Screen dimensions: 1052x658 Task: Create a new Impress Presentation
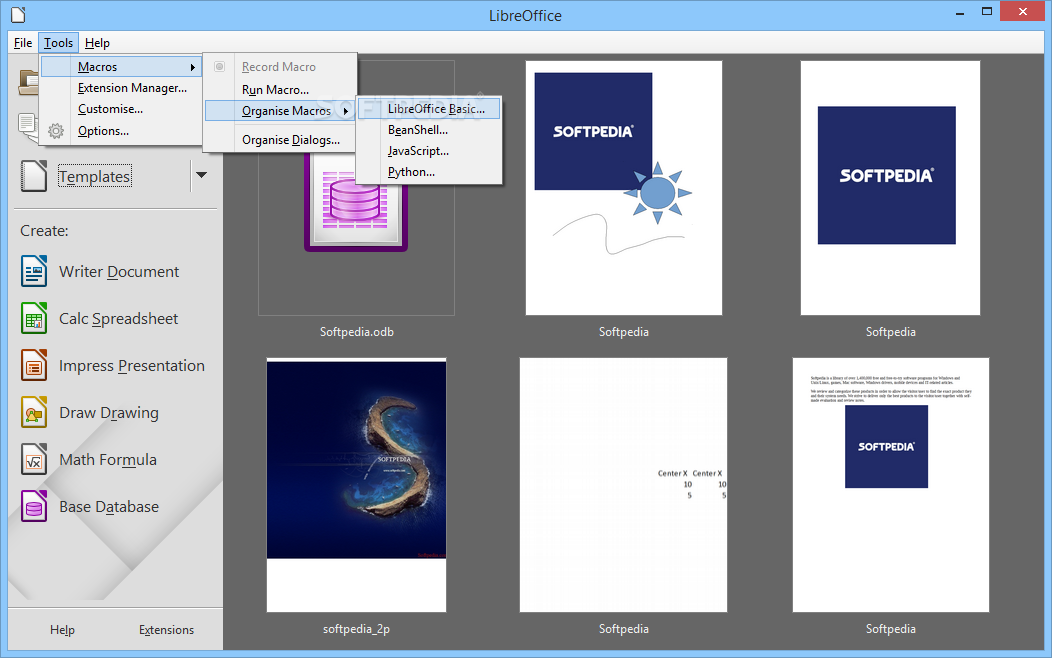coord(132,366)
